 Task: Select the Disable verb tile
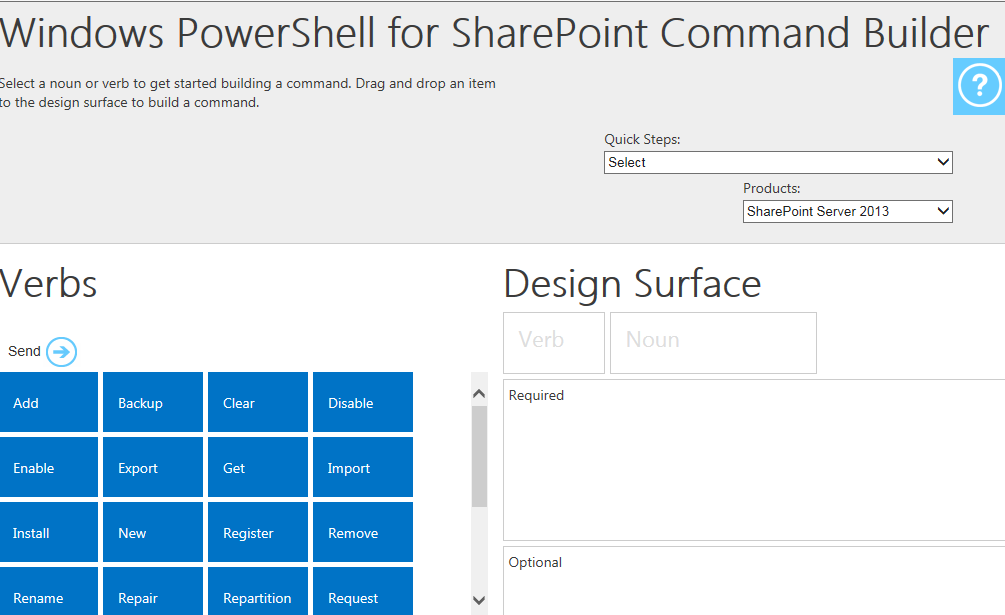point(363,402)
